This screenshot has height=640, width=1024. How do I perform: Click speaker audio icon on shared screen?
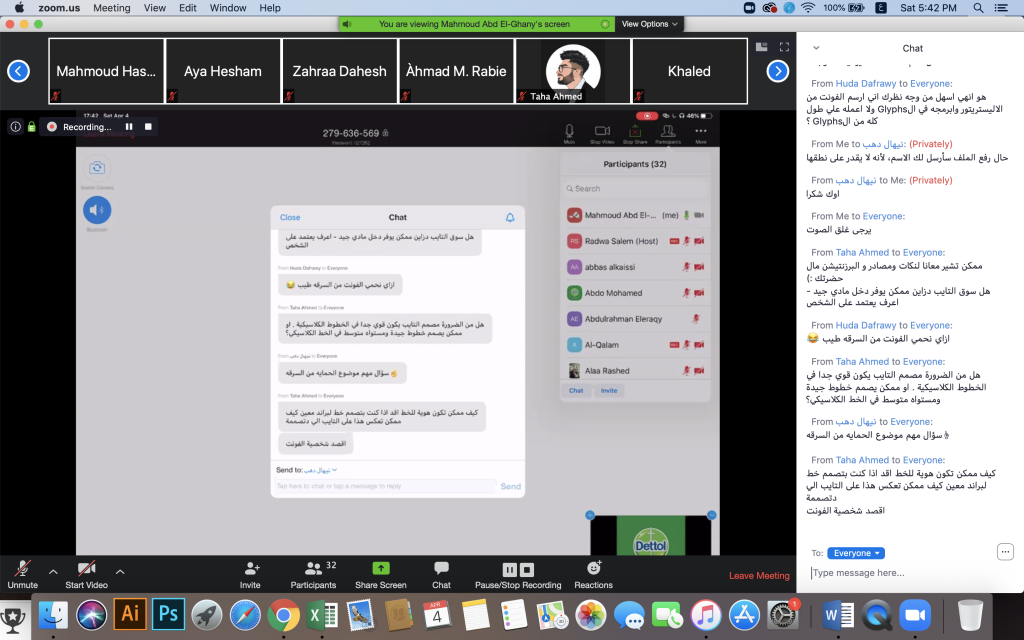[x=97, y=210]
